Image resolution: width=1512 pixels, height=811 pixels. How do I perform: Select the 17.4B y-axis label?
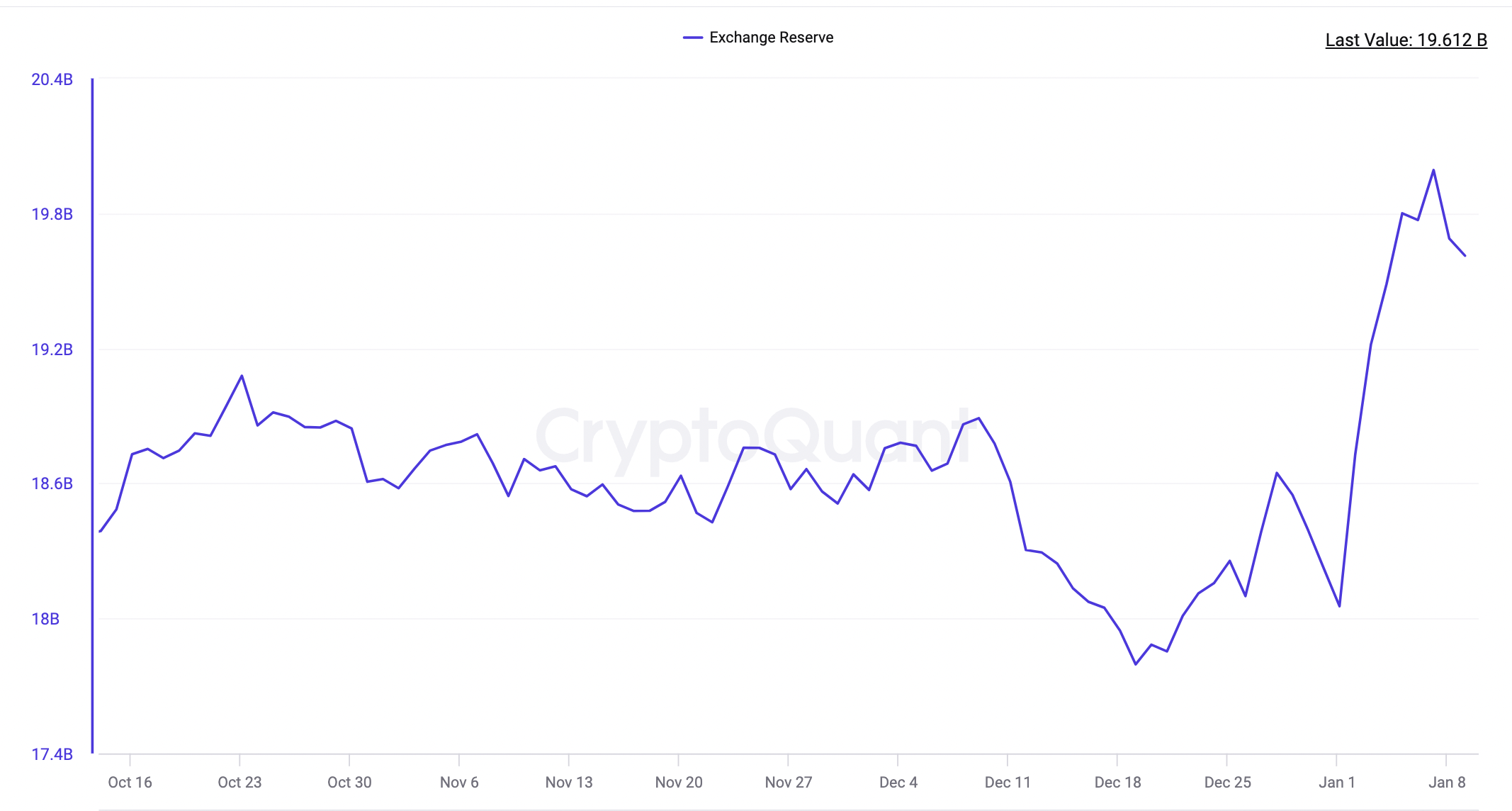52,754
